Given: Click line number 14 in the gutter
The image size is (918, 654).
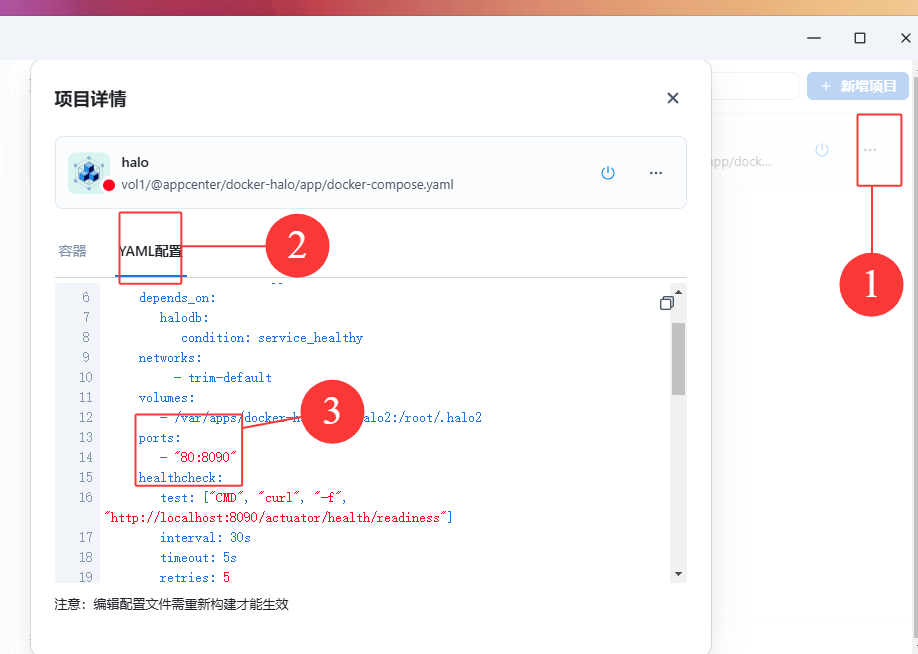Looking at the screenshot, I should (86, 457).
